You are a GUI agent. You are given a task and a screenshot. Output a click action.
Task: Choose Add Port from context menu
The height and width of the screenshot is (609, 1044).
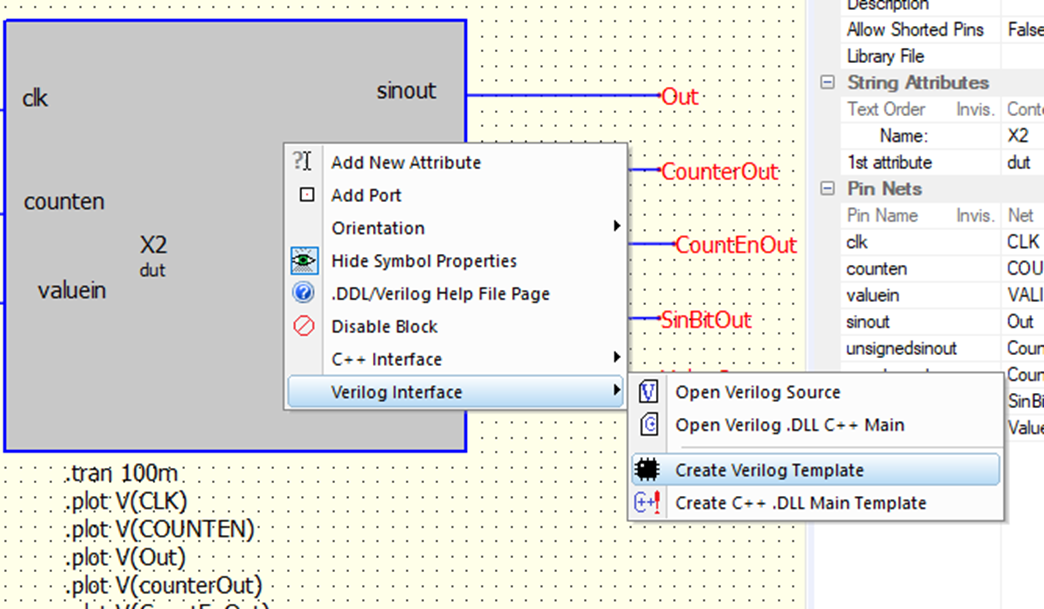[456, 195]
